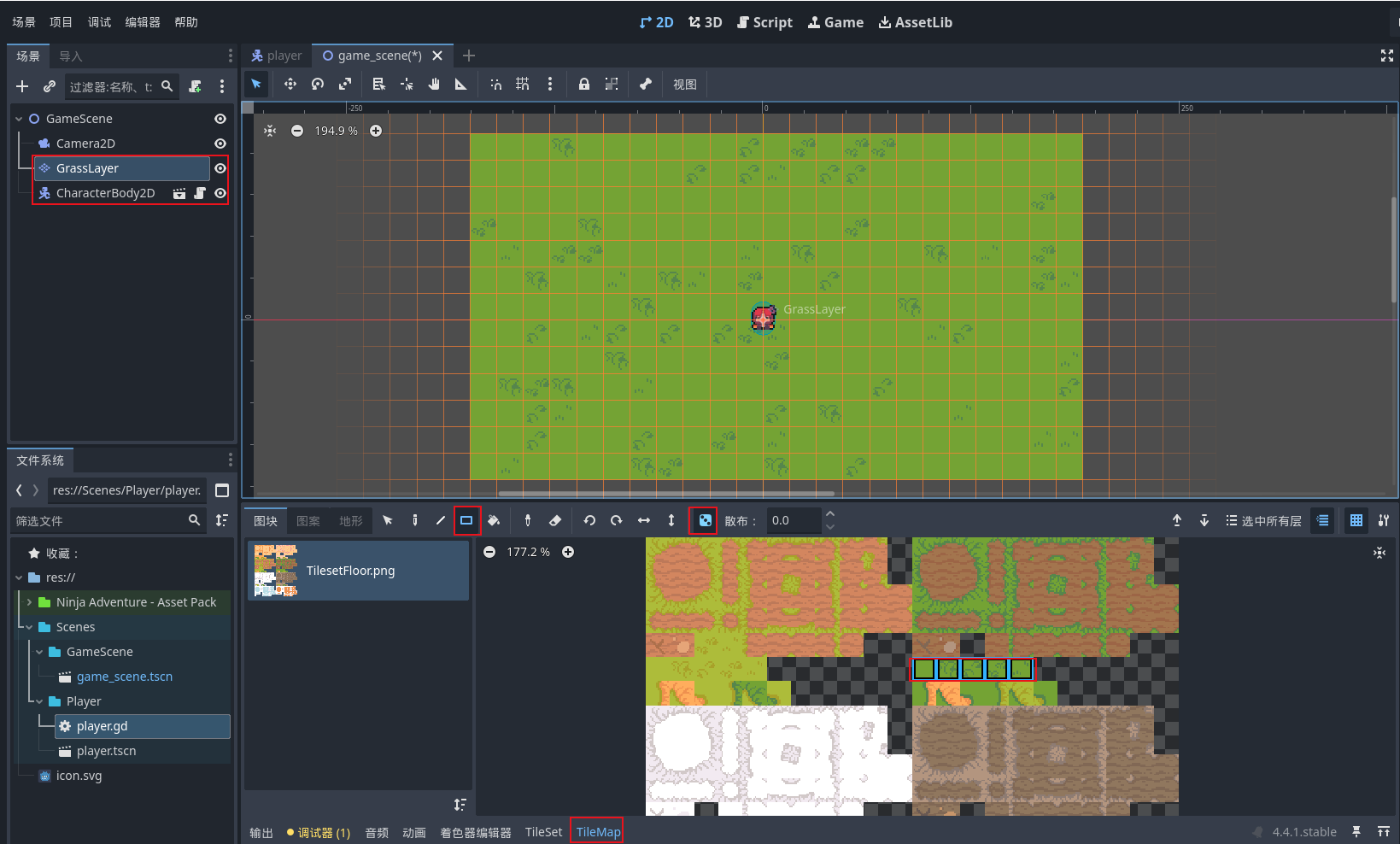
Task: Collapse the res:// folder
Action: click(19, 577)
